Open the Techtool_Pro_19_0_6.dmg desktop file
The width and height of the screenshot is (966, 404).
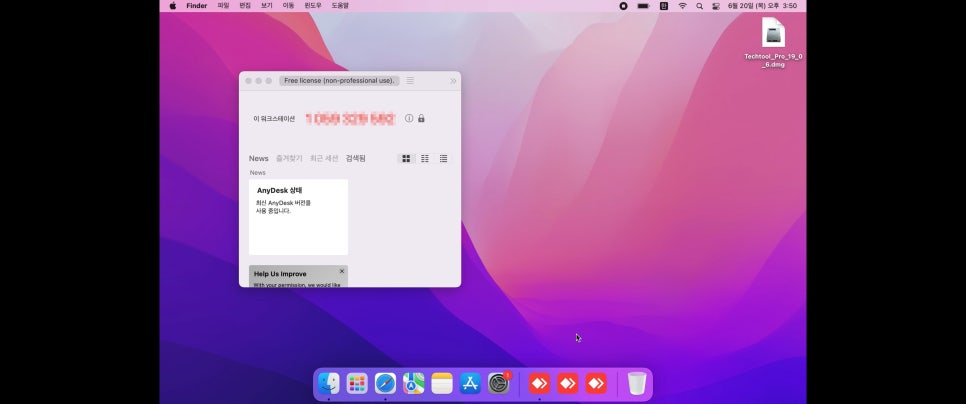click(x=773, y=42)
